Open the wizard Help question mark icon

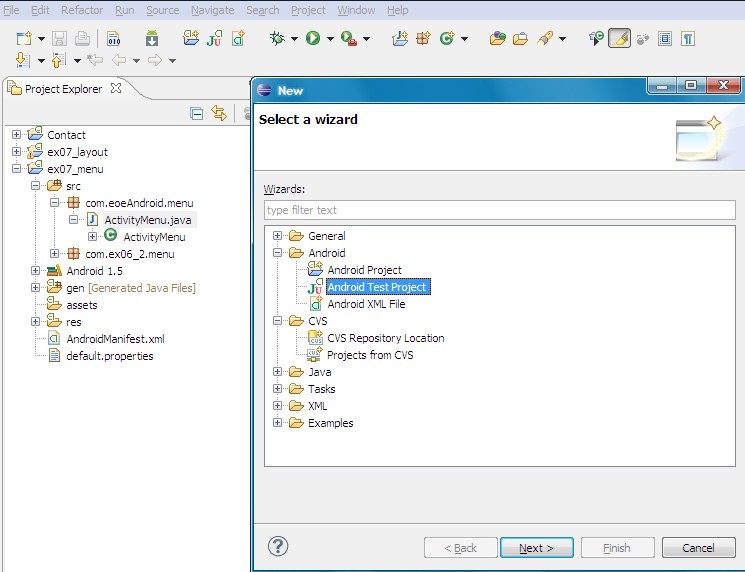pos(279,546)
